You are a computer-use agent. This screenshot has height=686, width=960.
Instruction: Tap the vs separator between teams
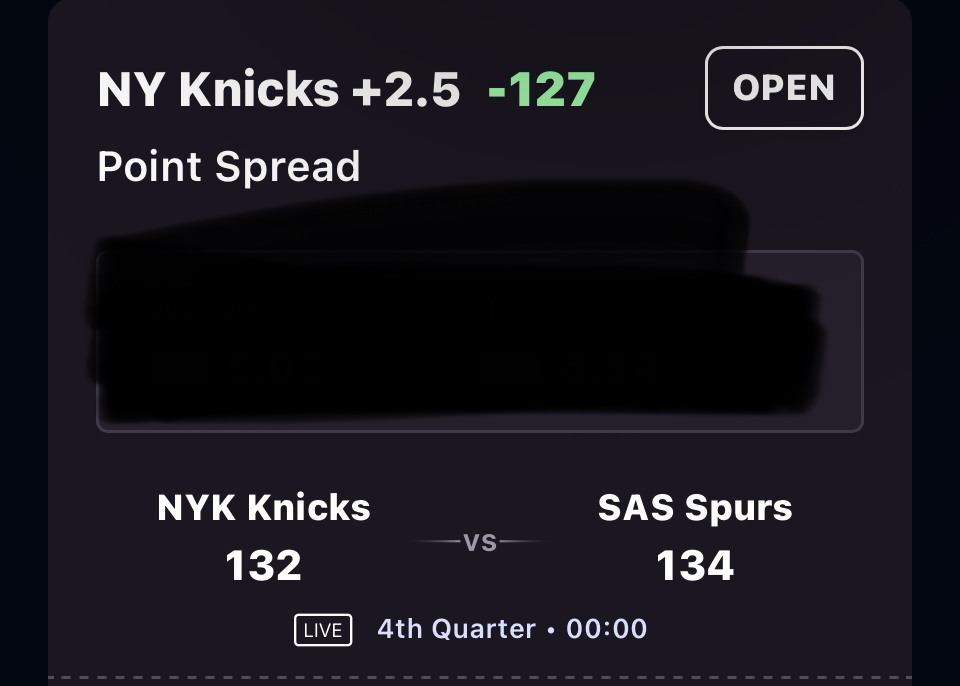click(480, 542)
